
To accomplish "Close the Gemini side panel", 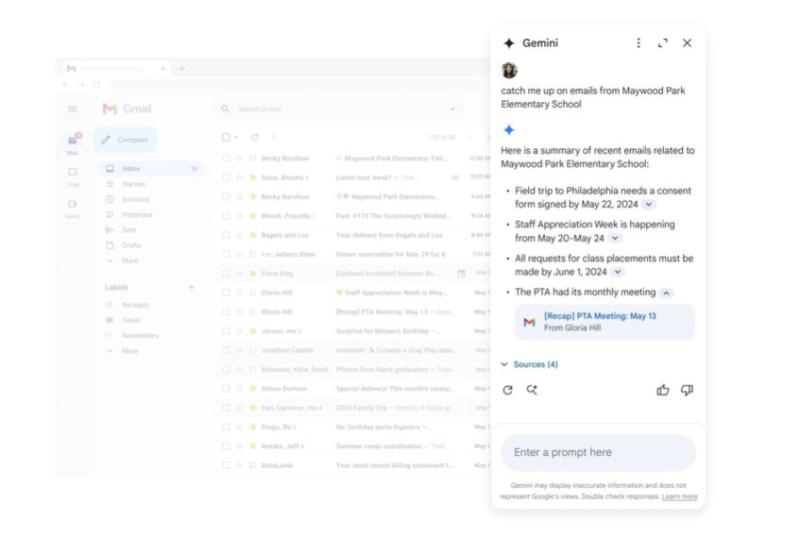I will [x=687, y=43].
